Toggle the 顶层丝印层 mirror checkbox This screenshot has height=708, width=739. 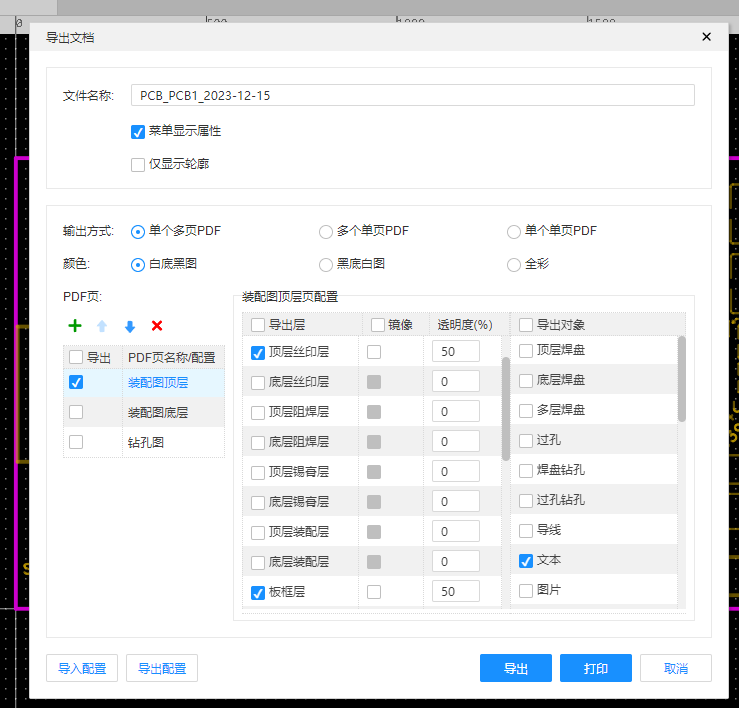[374, 352]
